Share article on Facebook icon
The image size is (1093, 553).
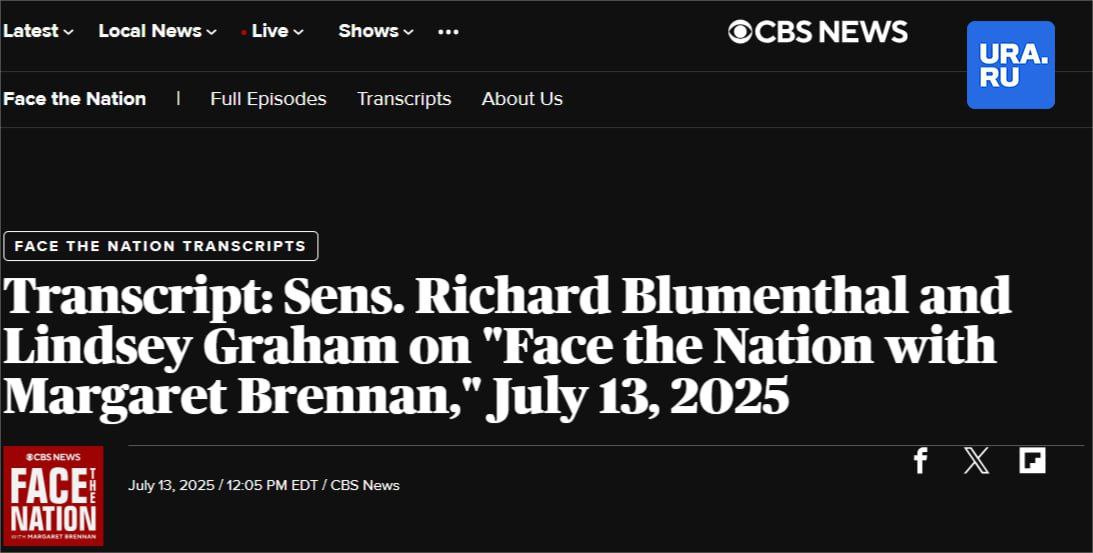[x=920, y=461]
